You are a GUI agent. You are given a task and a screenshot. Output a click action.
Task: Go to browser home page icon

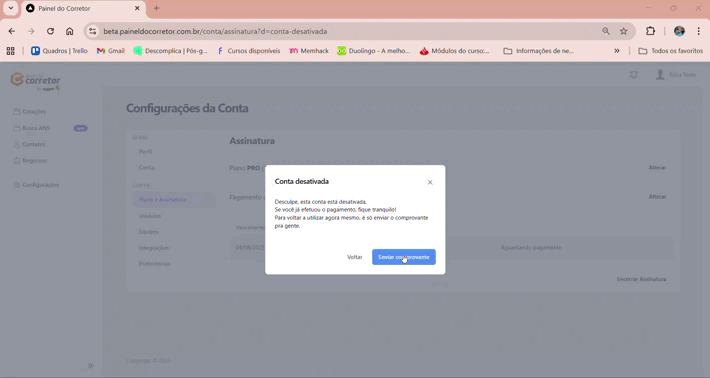click(x=69, y=31)
